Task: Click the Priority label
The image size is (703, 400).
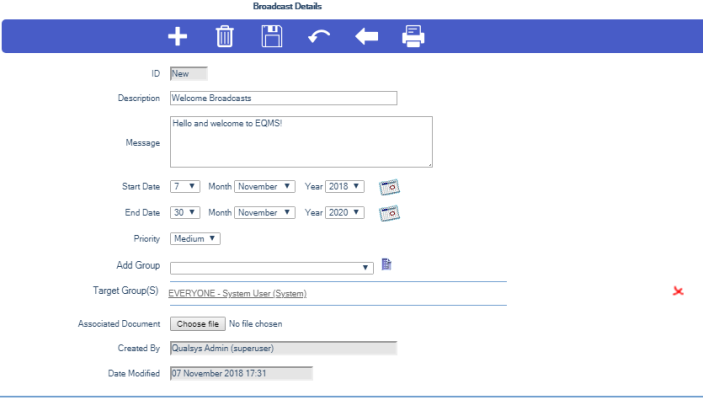Action: pyautogui.click(x=147, y=239)
